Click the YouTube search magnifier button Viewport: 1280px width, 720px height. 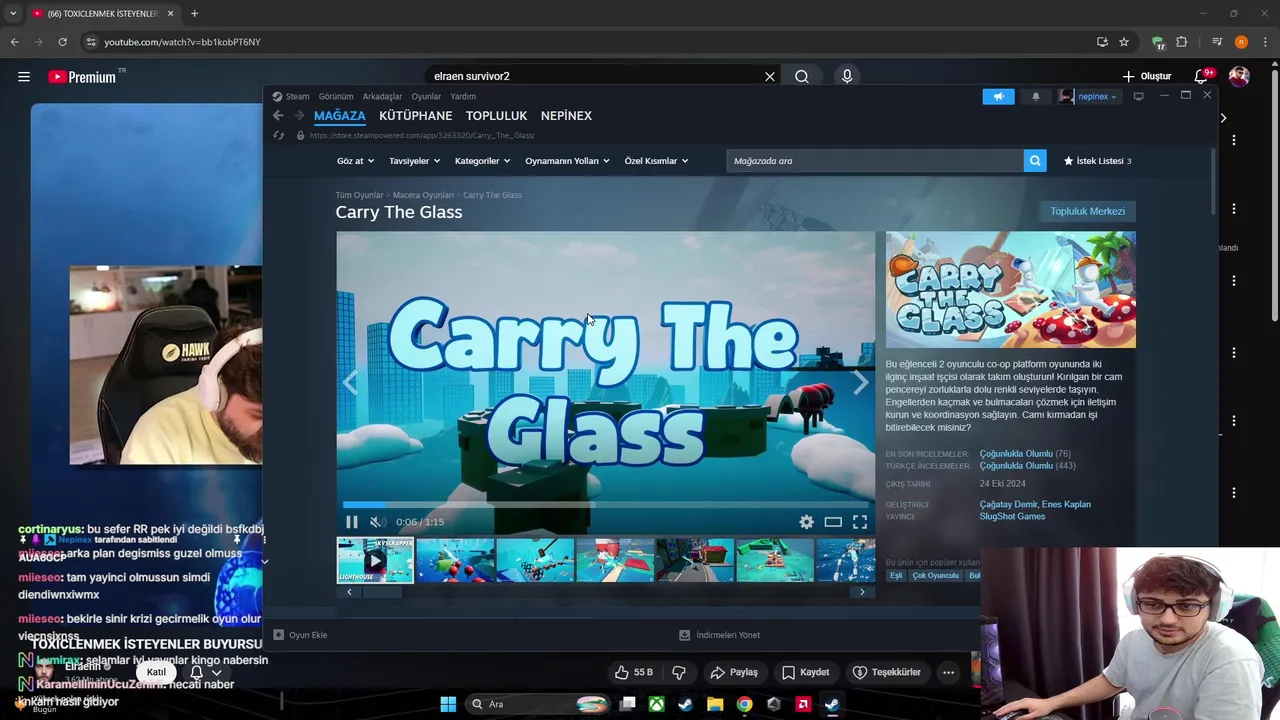pyautogui.click(x=802, y=76)
